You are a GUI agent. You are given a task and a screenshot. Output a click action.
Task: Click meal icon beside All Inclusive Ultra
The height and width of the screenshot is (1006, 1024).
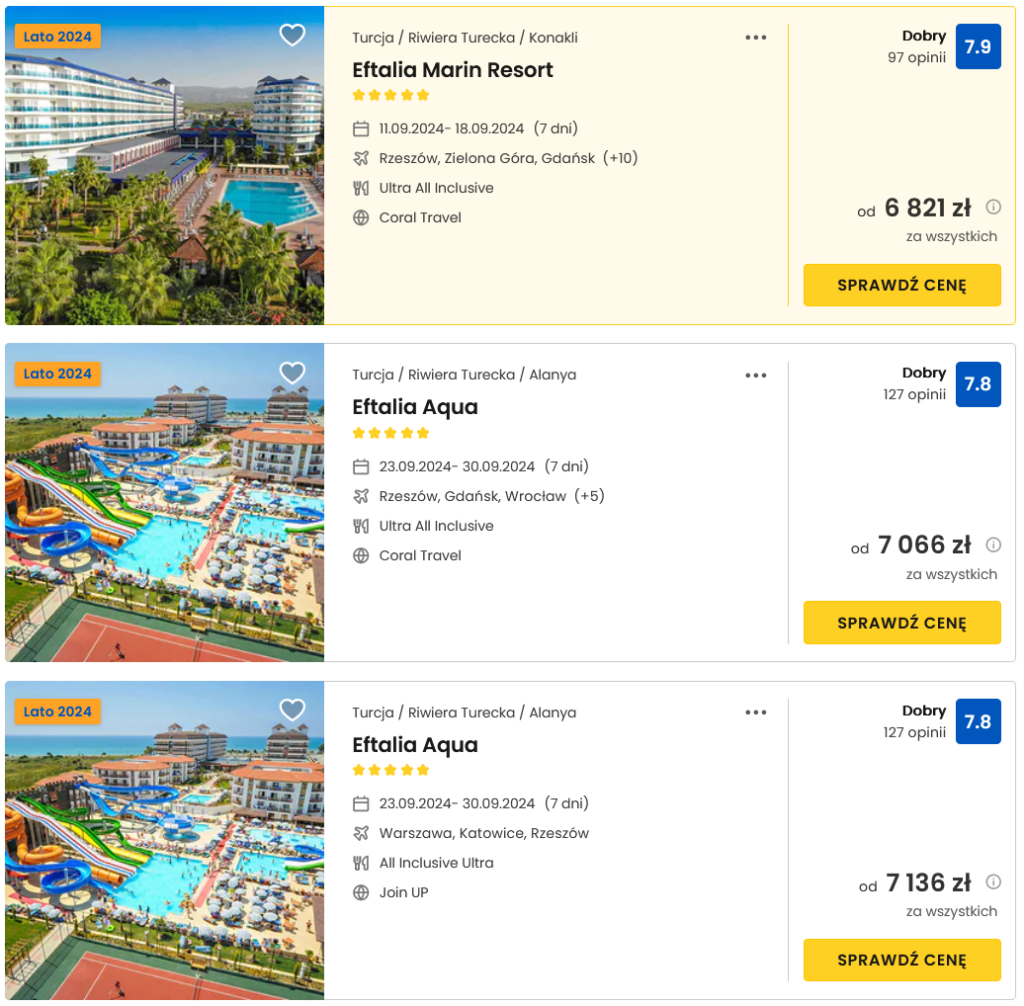coord(361,863)
